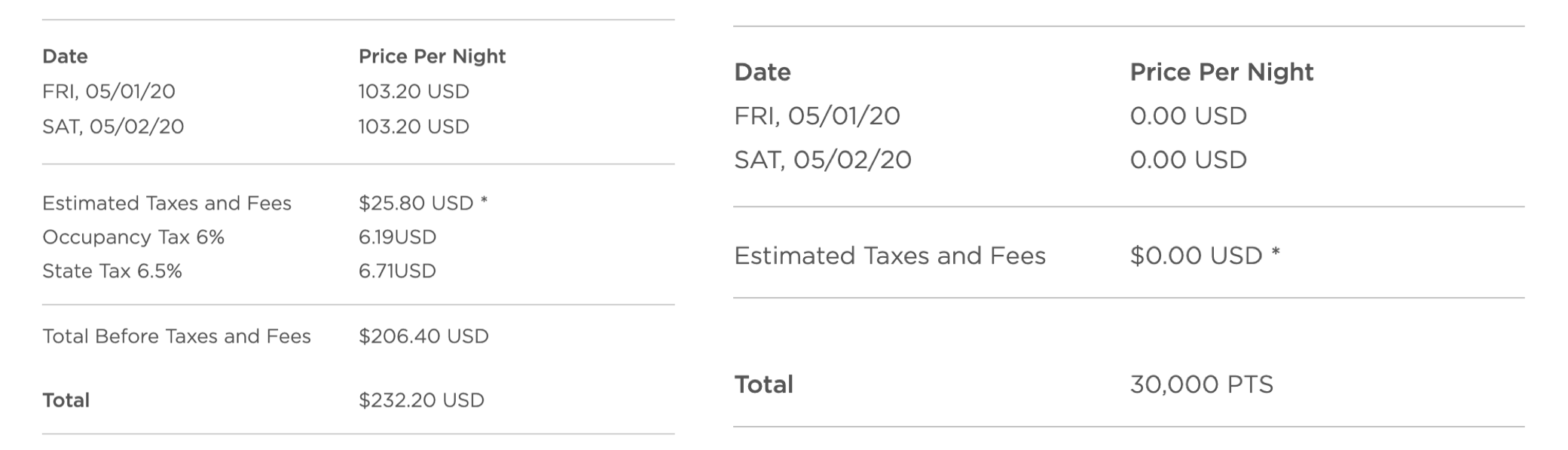Select the Occupancy Tax 6% label
Screen dimensions: 1568x450
tap(133, 237)
